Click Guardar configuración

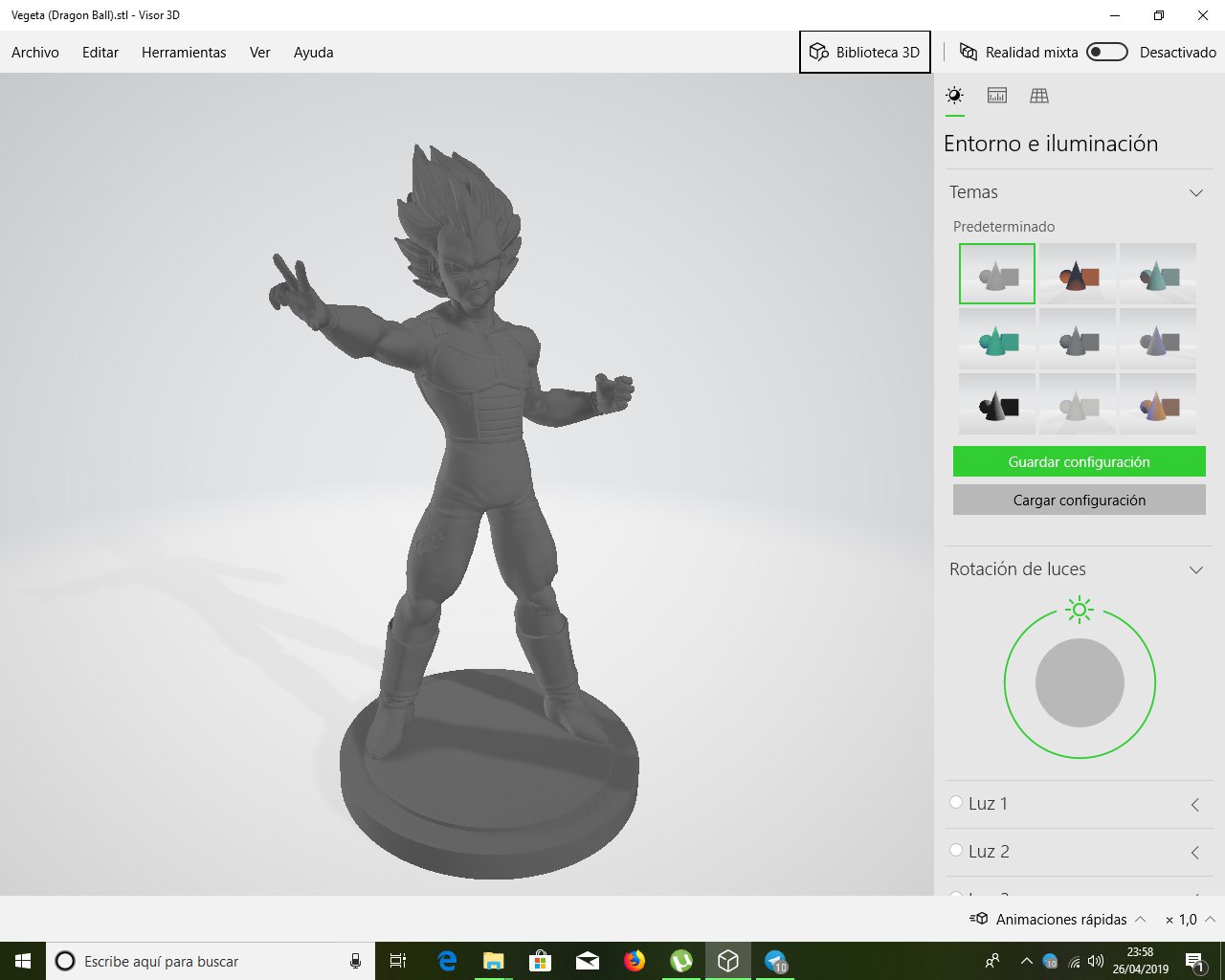click(x=1080, y=461)
